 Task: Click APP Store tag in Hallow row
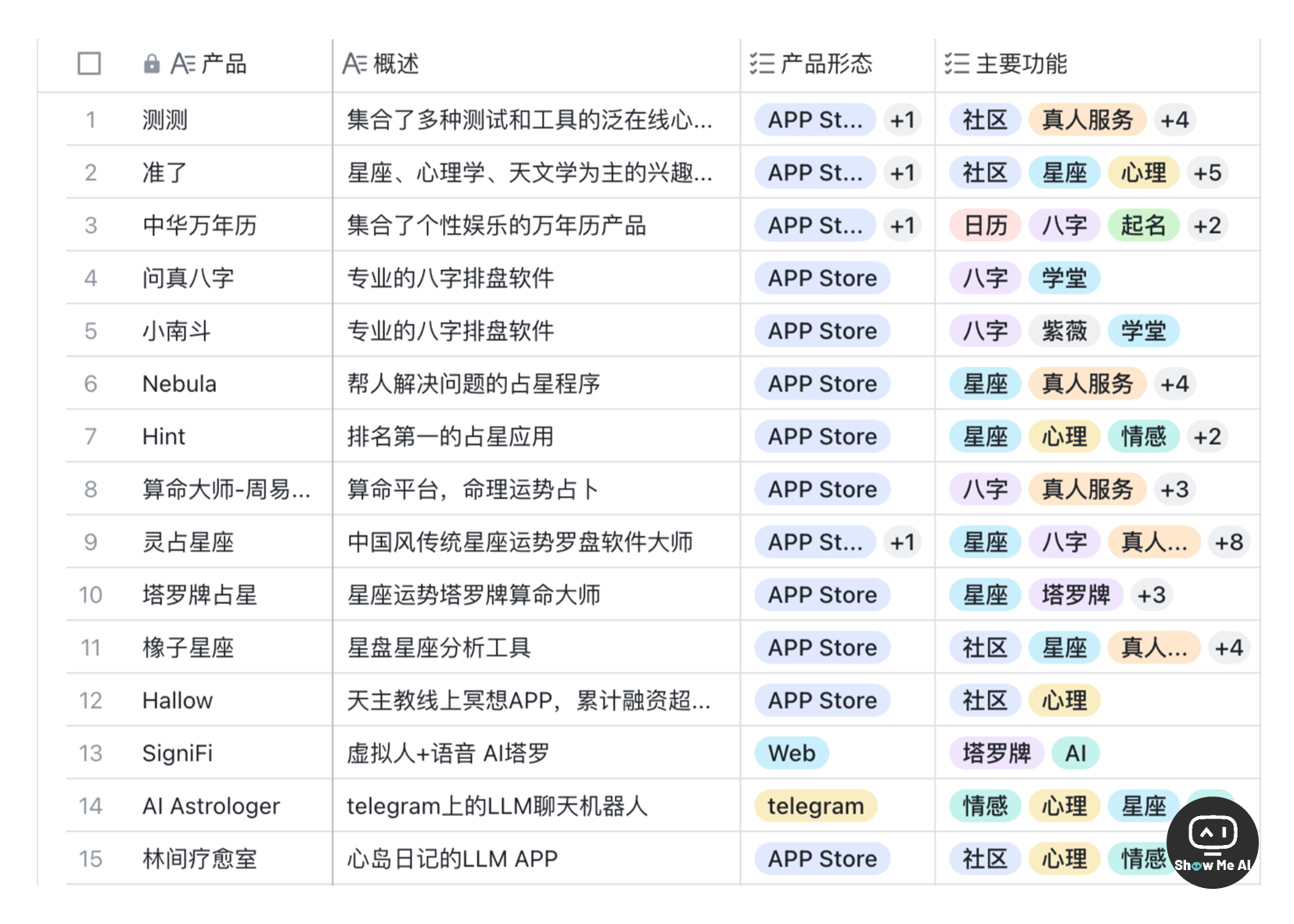[822, 700]
